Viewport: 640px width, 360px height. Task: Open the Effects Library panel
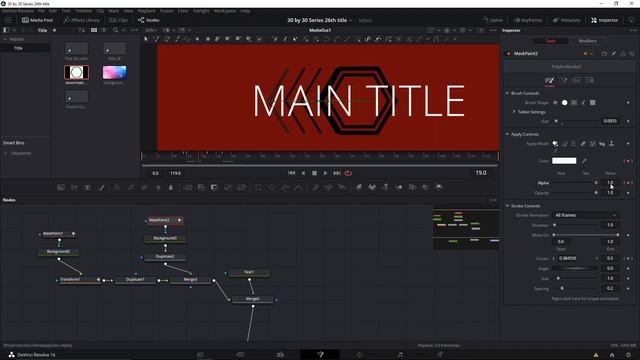tap(81, 20)
